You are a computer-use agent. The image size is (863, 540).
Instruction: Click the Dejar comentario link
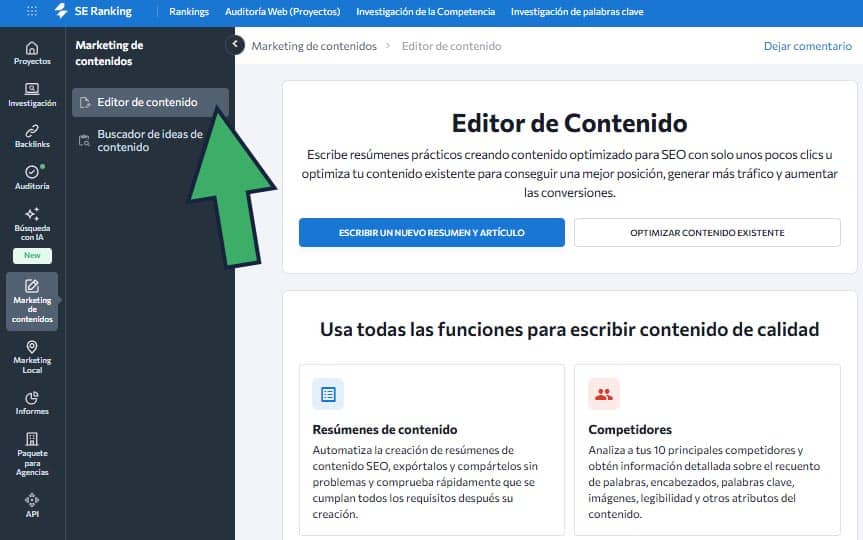pos(807,46)
